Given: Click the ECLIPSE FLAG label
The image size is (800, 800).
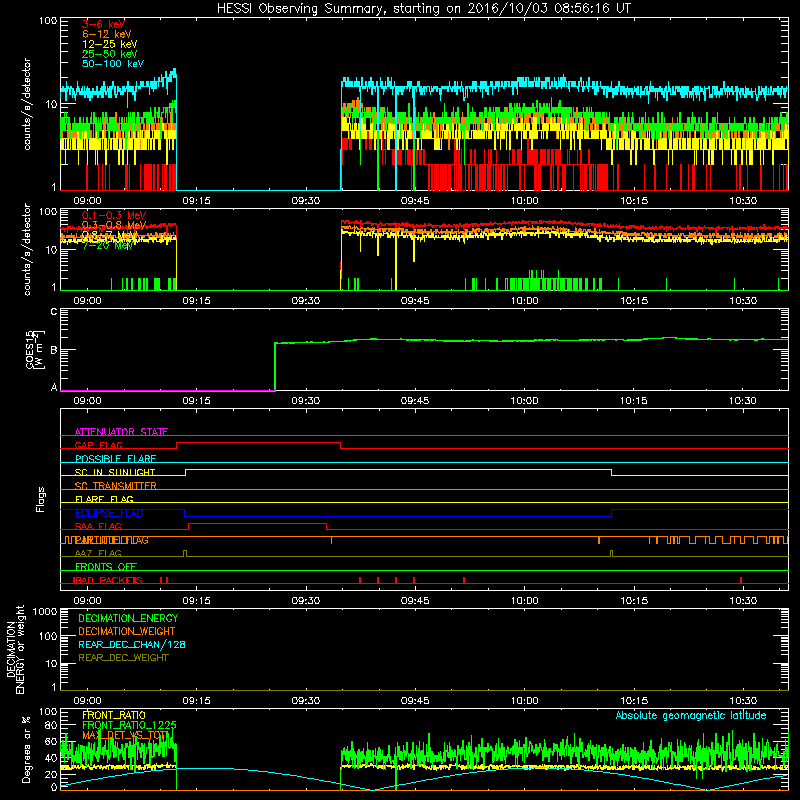Looking at the screenshot, I should coord(109,513).
